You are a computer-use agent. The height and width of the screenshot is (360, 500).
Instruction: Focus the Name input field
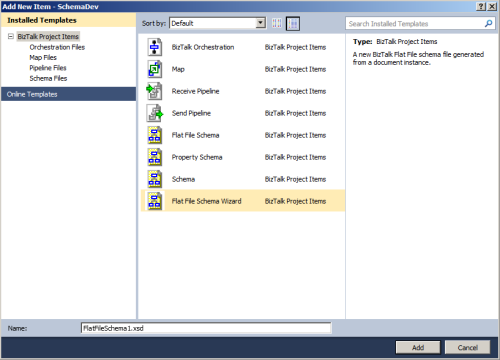pos(206,328)
